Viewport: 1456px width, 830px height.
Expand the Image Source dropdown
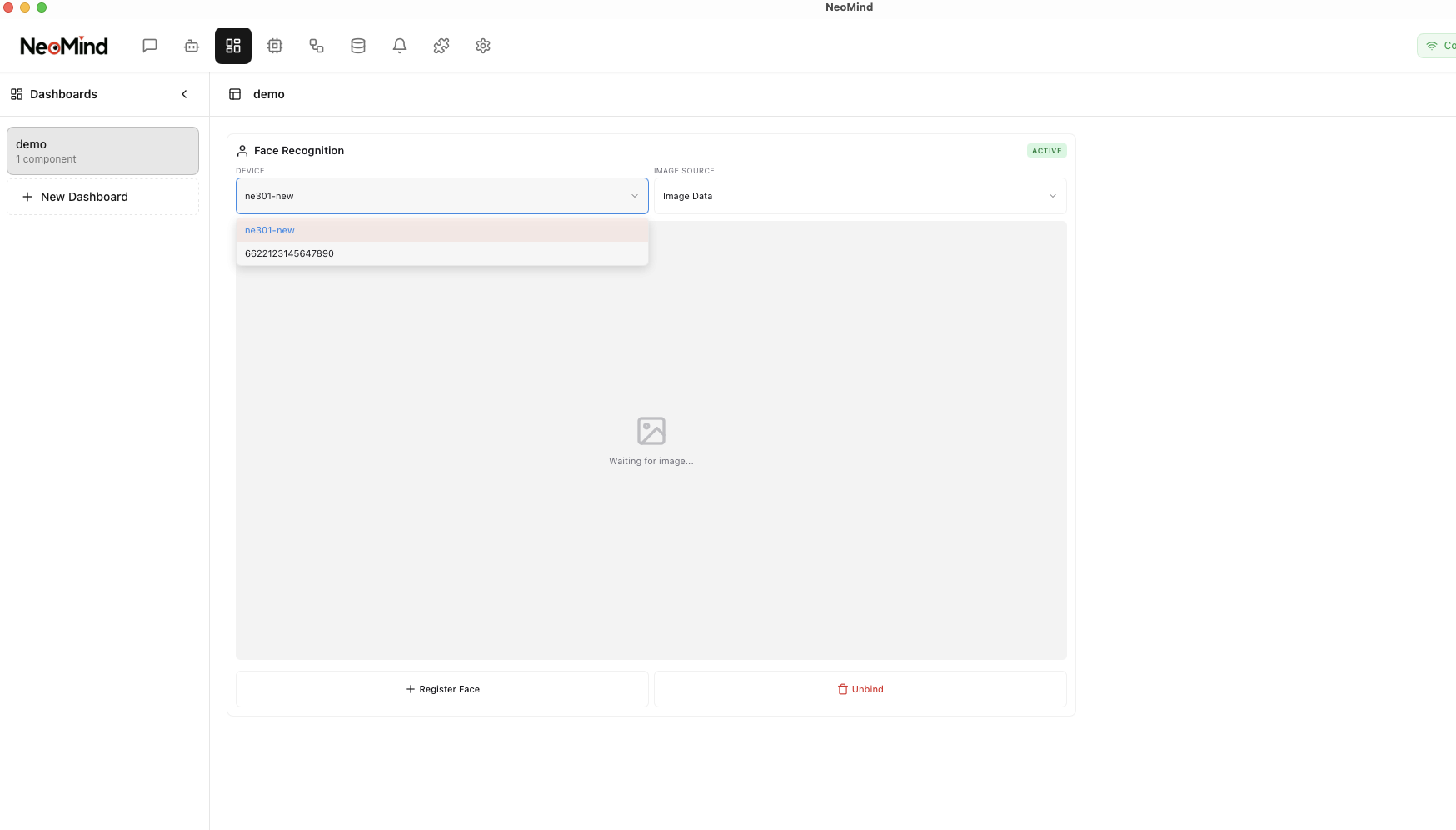click(x=860, y=196)
